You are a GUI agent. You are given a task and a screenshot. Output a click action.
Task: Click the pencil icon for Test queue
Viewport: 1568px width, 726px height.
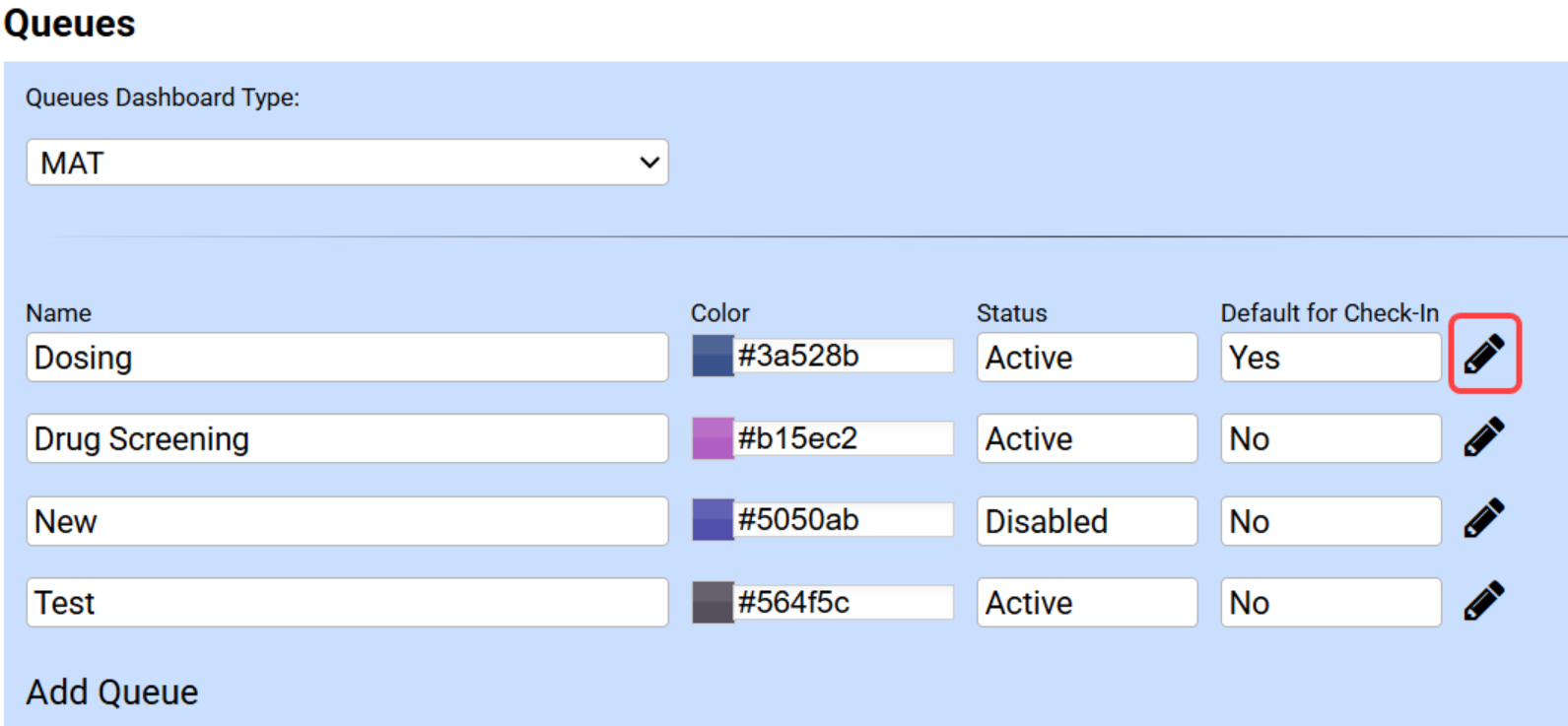tap(1483, 601)
